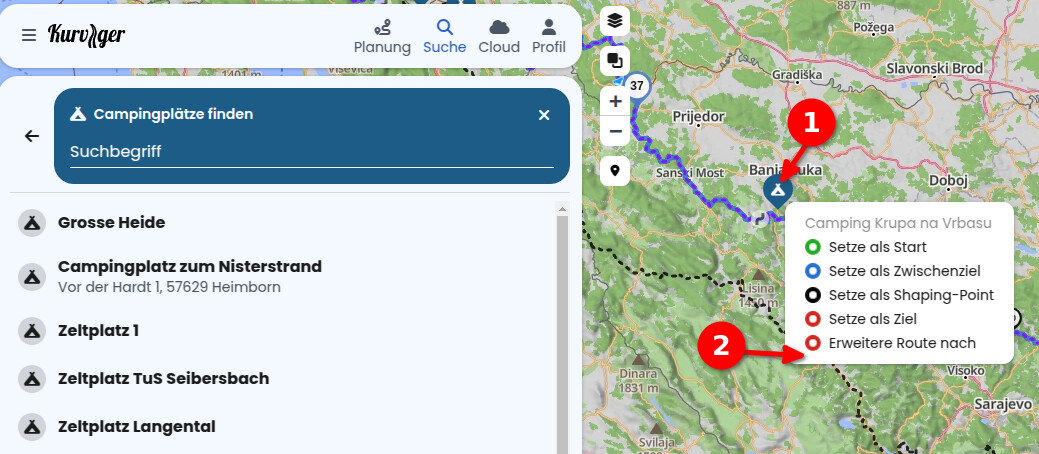
Task: Click the campsite marker on the map
Action: (x=778, y=191)
